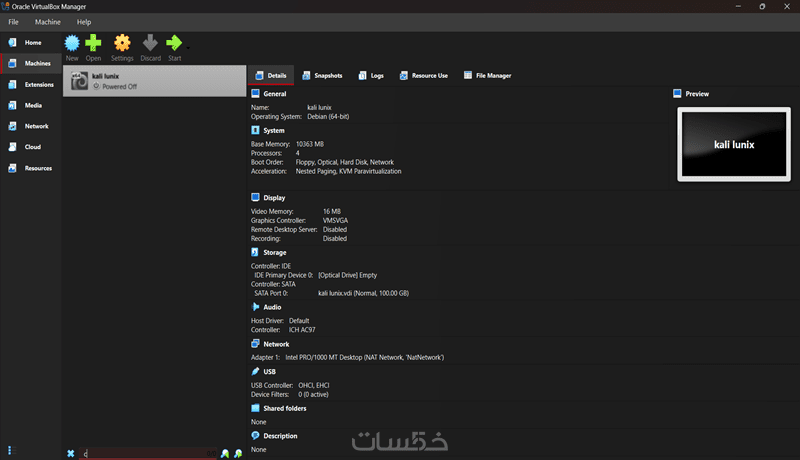
Task: Click the Display section heading
Action: (x=274, y=198)
